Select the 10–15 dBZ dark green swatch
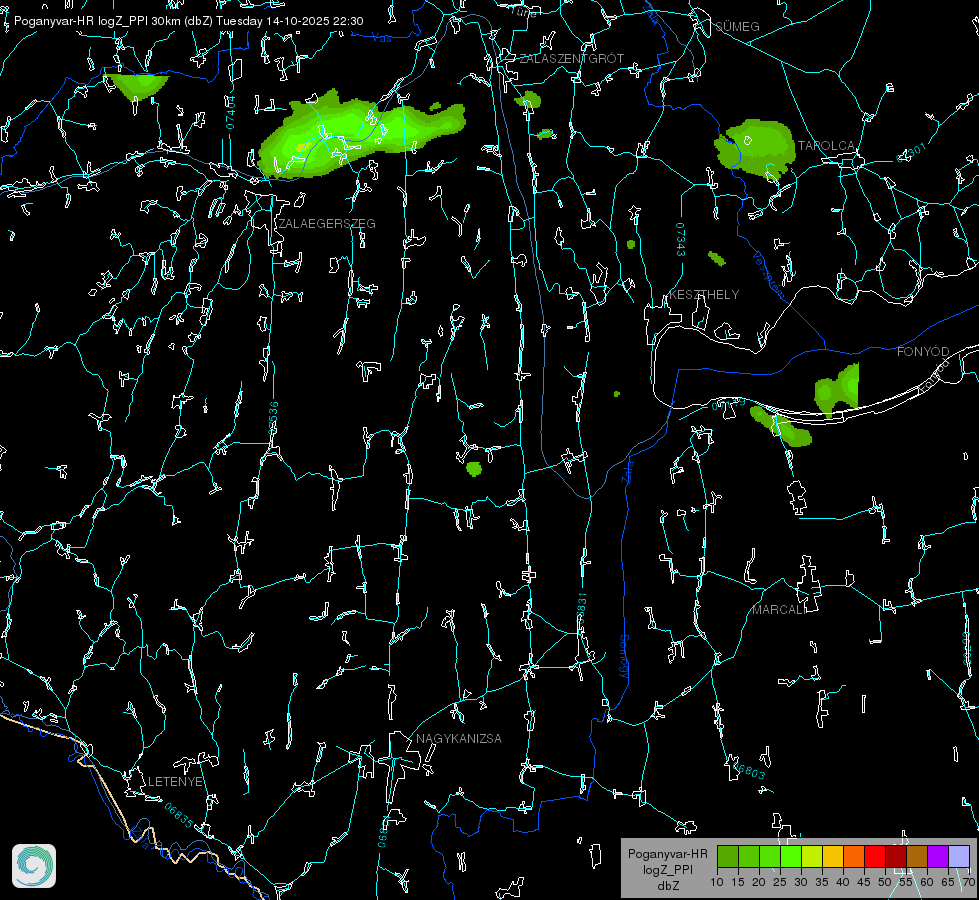Screen dimensions: 979x900 point(728,856)
